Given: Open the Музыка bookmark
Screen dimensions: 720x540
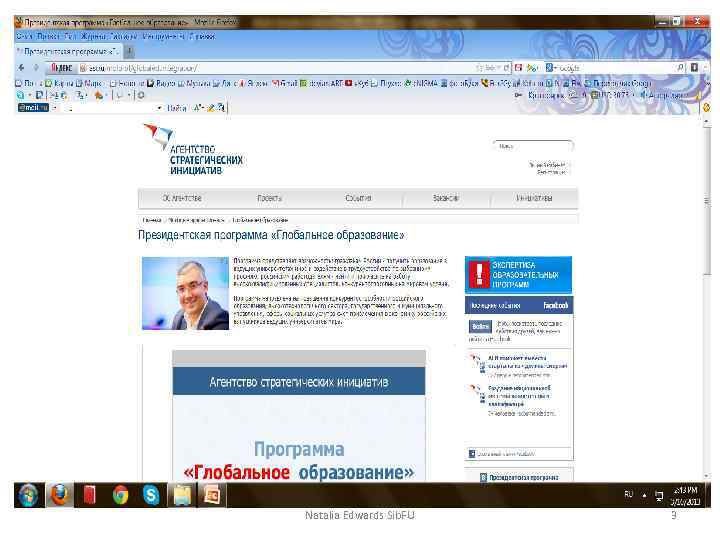Looking at the screenshot, I should pyautogui.click(x=195, y=84).
